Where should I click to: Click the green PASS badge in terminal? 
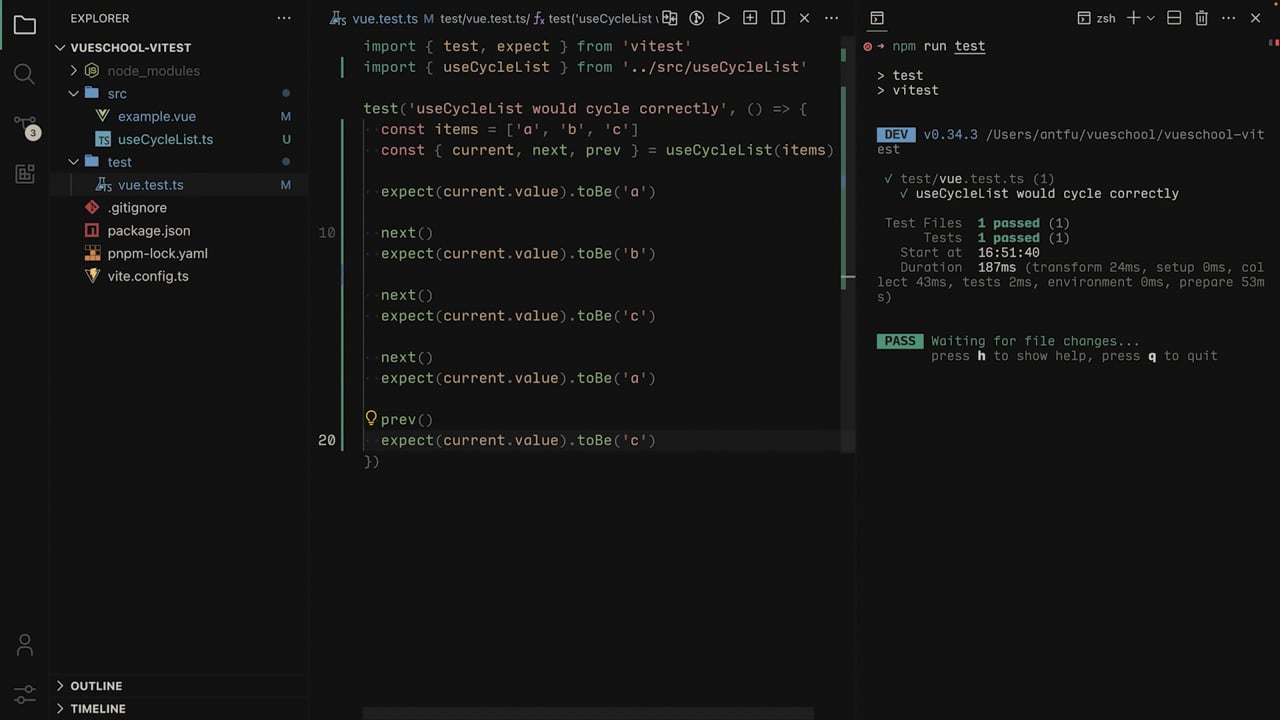pos(900,341)
